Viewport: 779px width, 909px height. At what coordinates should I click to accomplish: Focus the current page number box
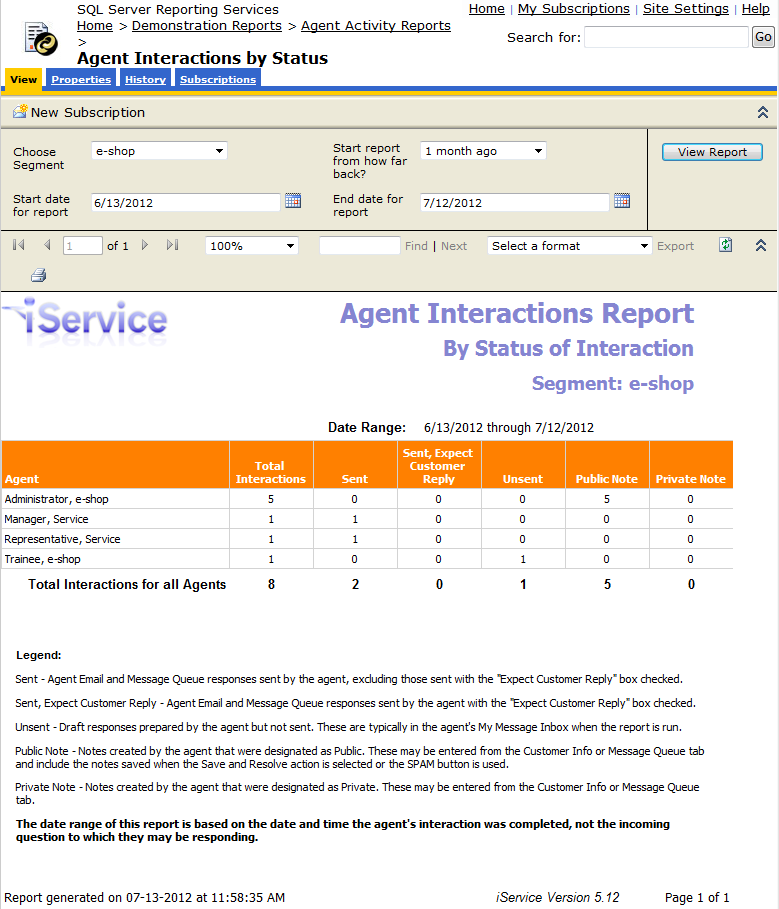(x=83, y=246)
